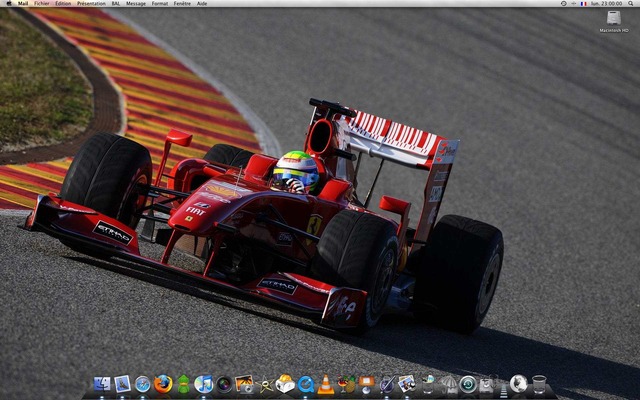Viewport: 640px width, 400px height.
Task: Open Image Capture photo-and-camera dock icon
Action: (x=244, y=384)
